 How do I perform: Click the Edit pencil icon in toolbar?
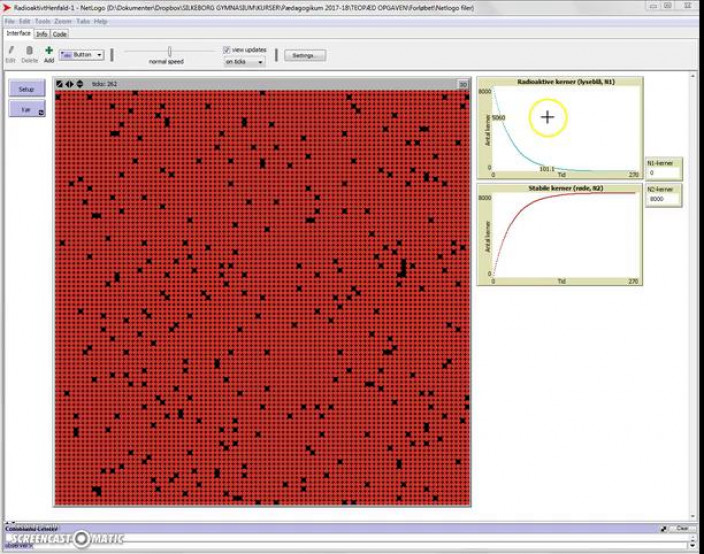pyautogui.click(x=11, y=50)
